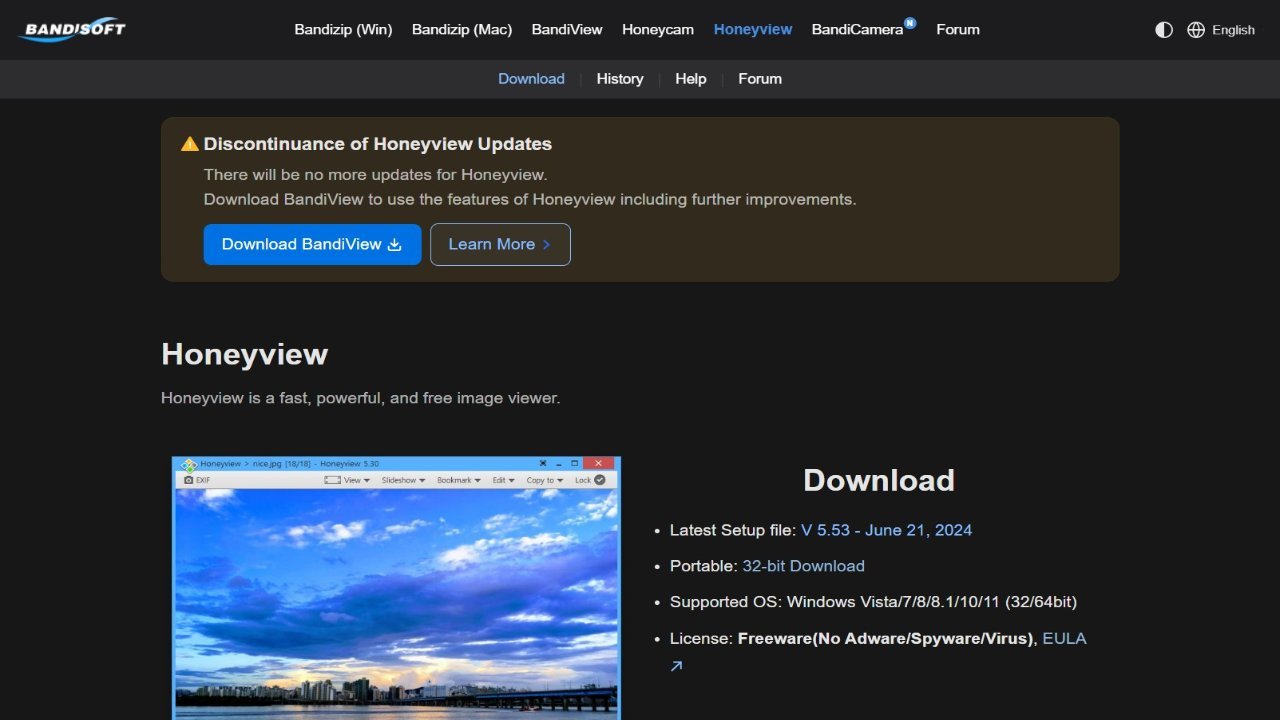Click the 32-bit Download portable link

click(x=803, y=566)
